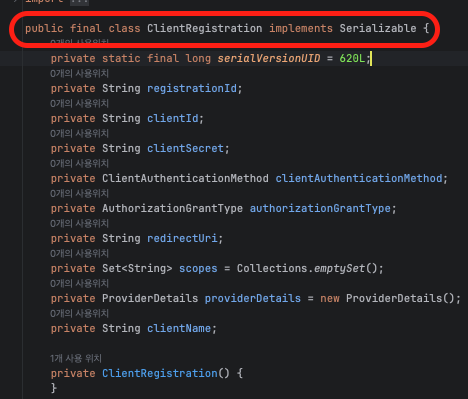This screenshot has height=399, width=468.
Task: Click the clientSecret field name
Action: pos(185,148)
